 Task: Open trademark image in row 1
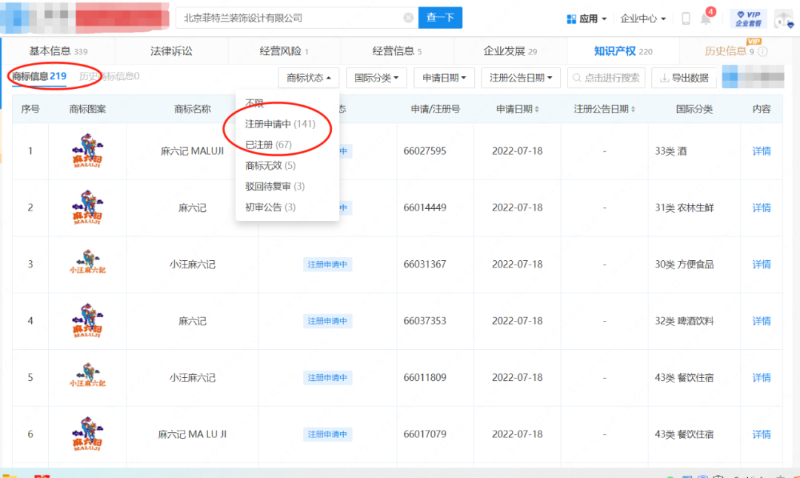[x=87, y=151]
